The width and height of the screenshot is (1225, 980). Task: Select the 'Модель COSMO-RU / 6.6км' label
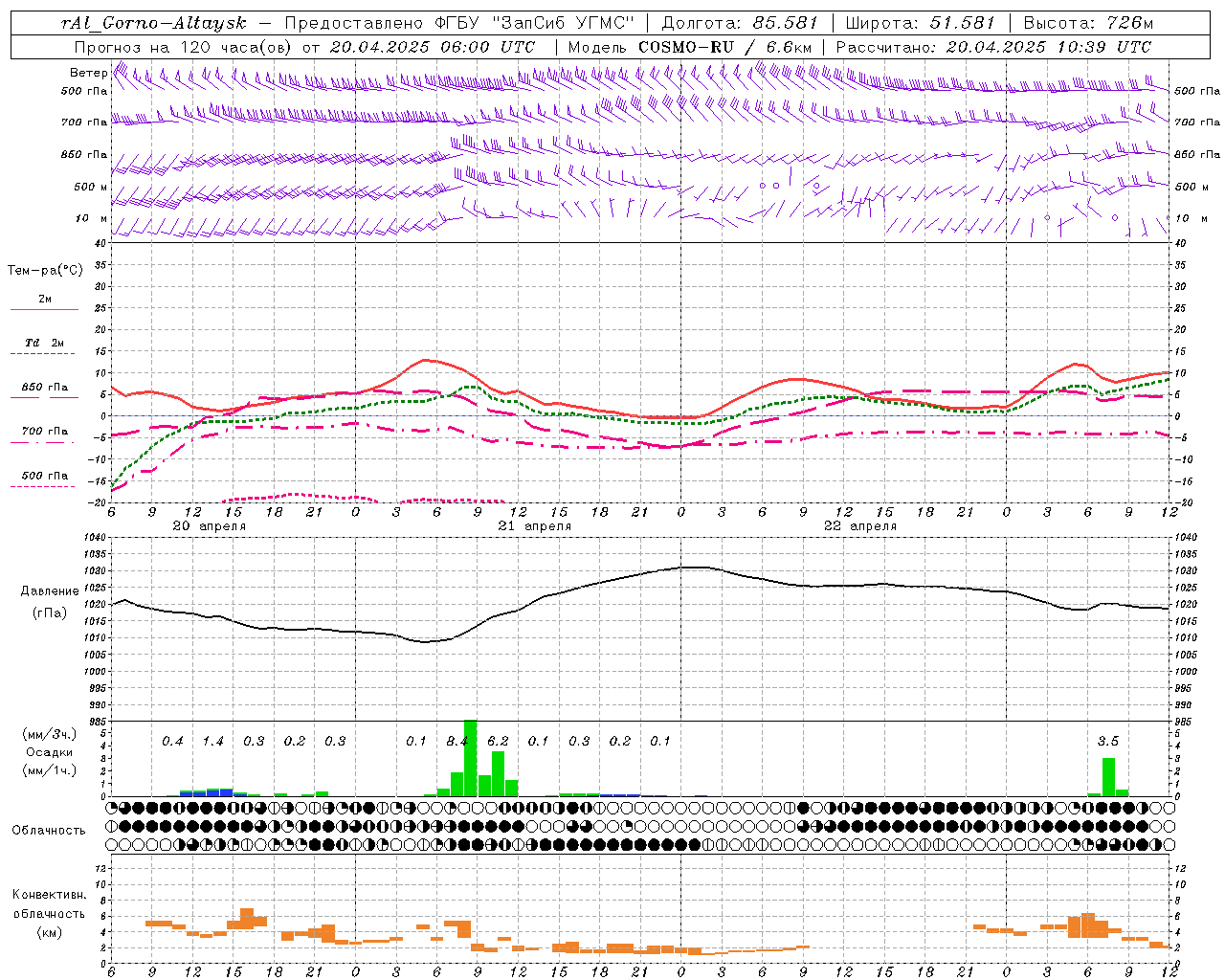[x=690, y=47]
